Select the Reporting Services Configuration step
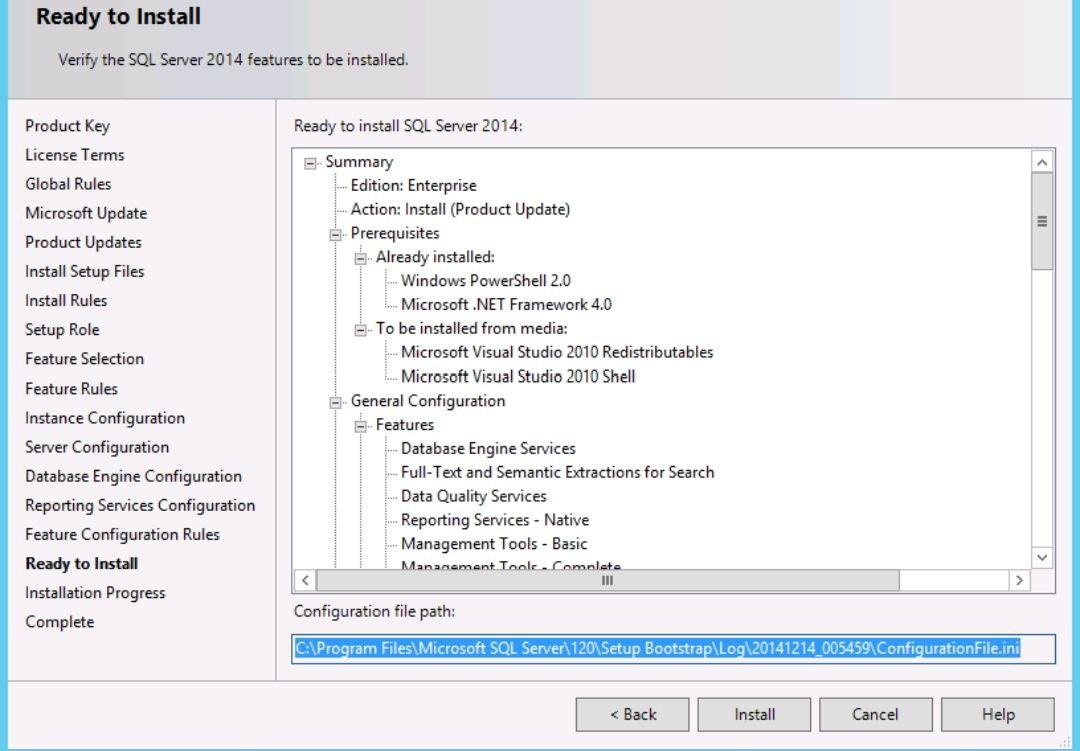This screenshot has height=751, width=1080. click(140, 505)
